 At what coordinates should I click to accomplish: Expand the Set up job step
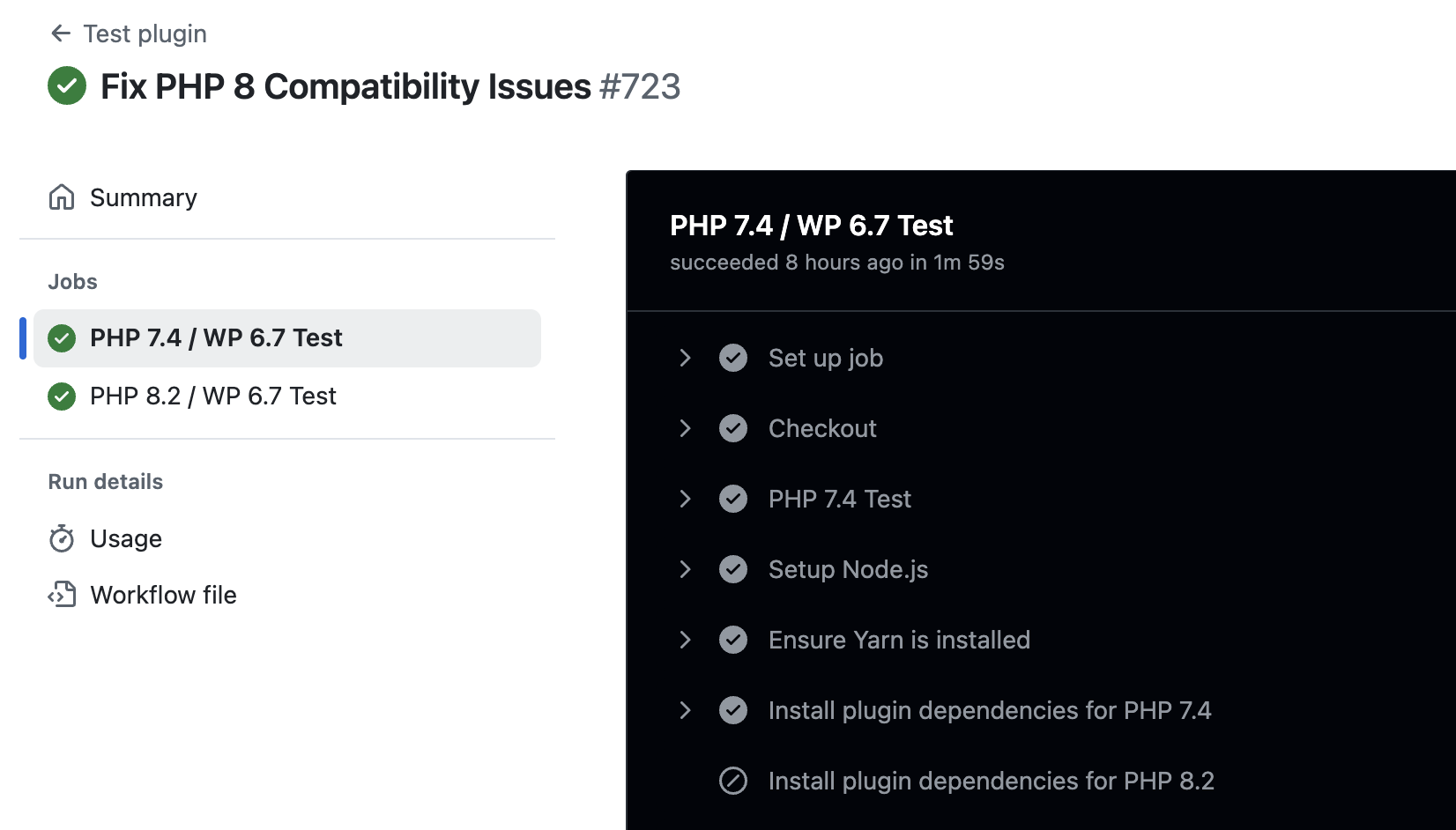[x=685, y=358]
